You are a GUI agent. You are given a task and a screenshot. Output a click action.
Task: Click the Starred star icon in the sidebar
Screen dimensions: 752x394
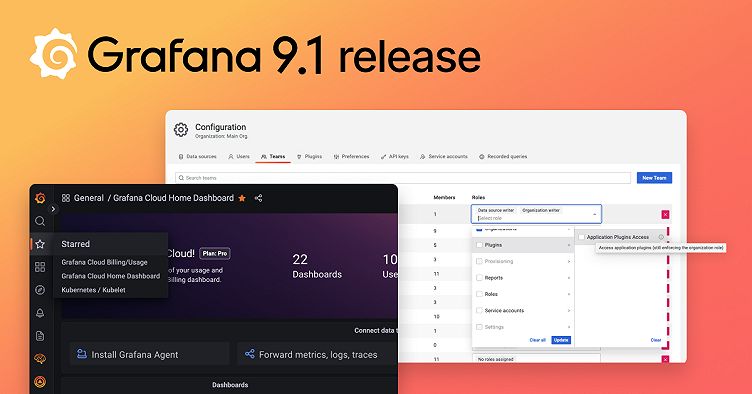(40, 244)
